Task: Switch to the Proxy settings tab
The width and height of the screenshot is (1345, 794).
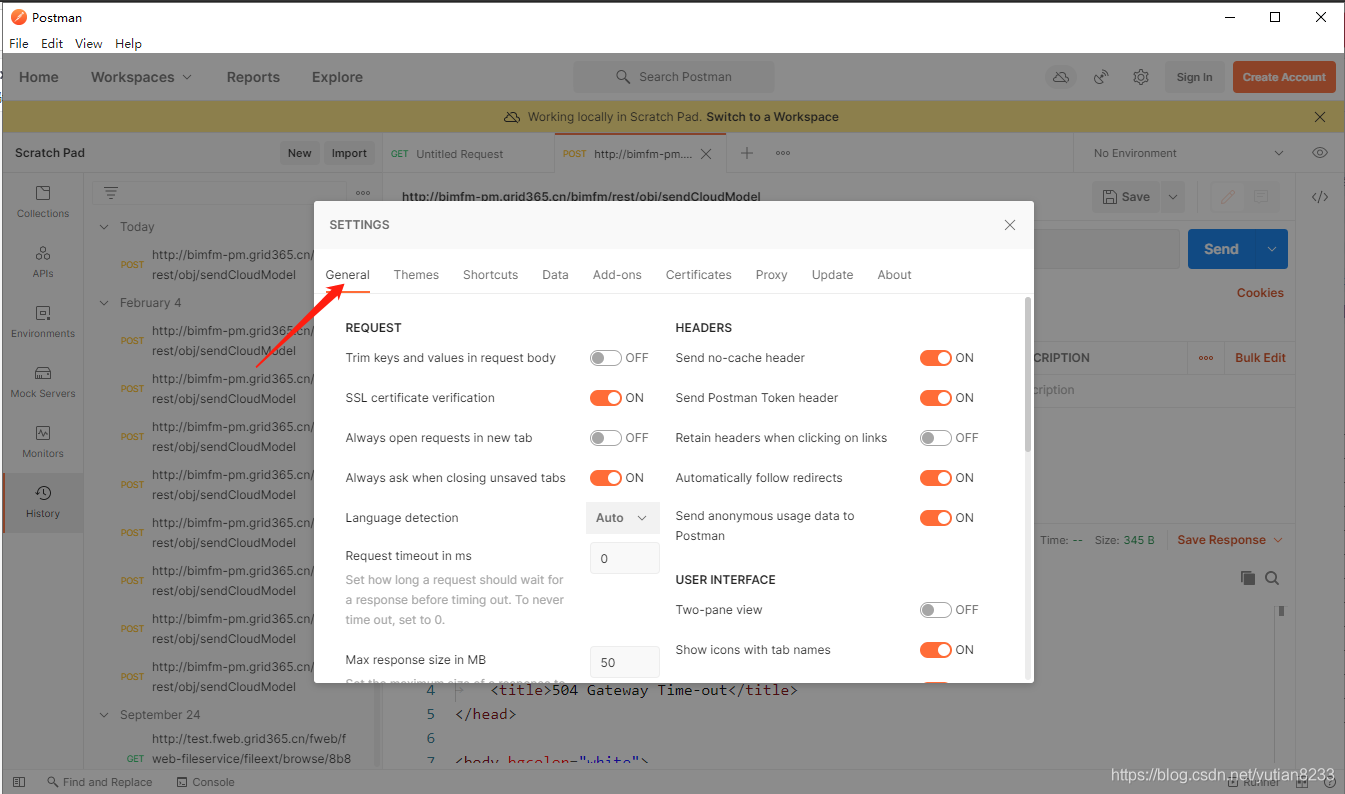Action: [771, 275]
